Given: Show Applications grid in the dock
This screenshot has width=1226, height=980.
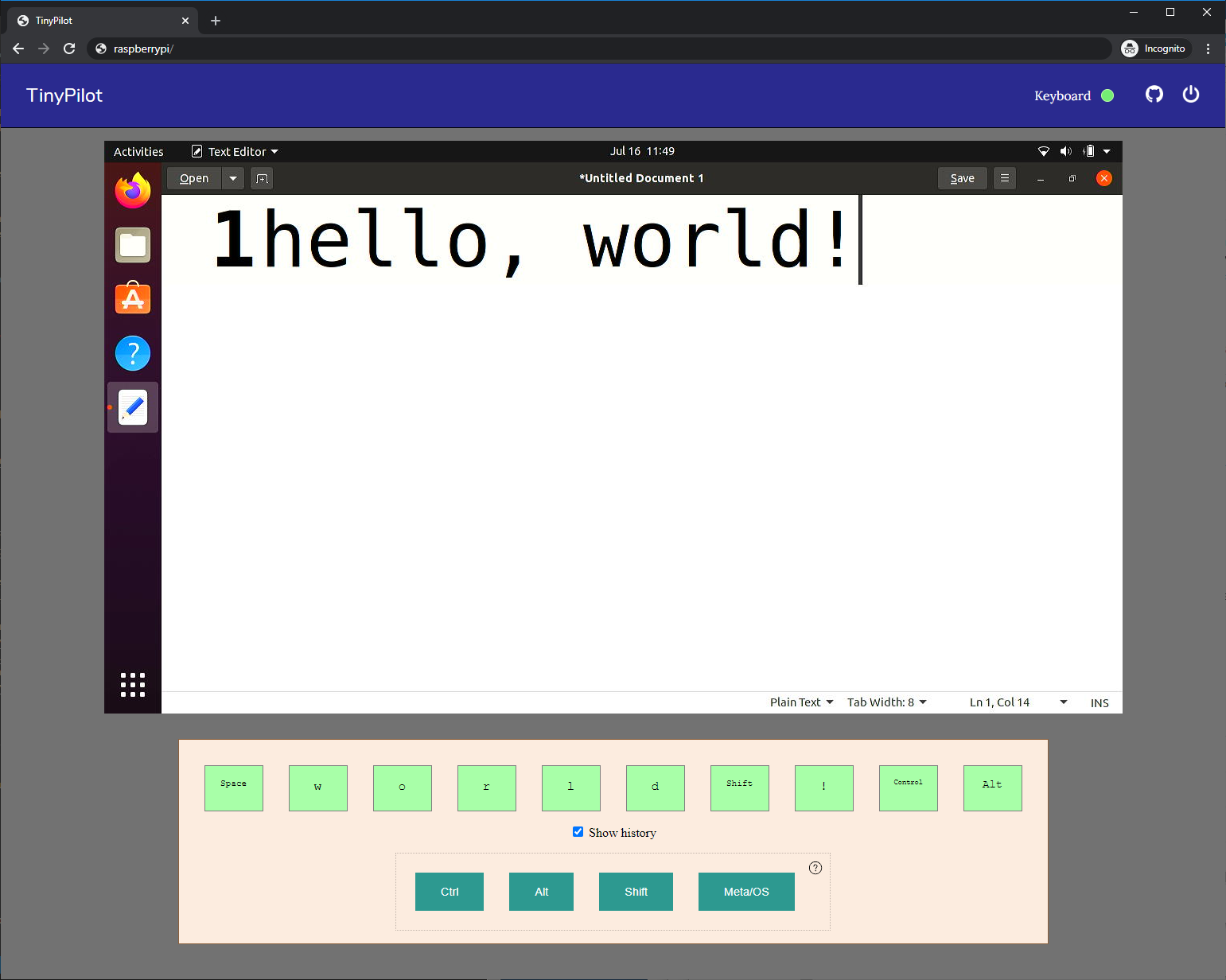Looking at the screenshot, I should 133,685.
